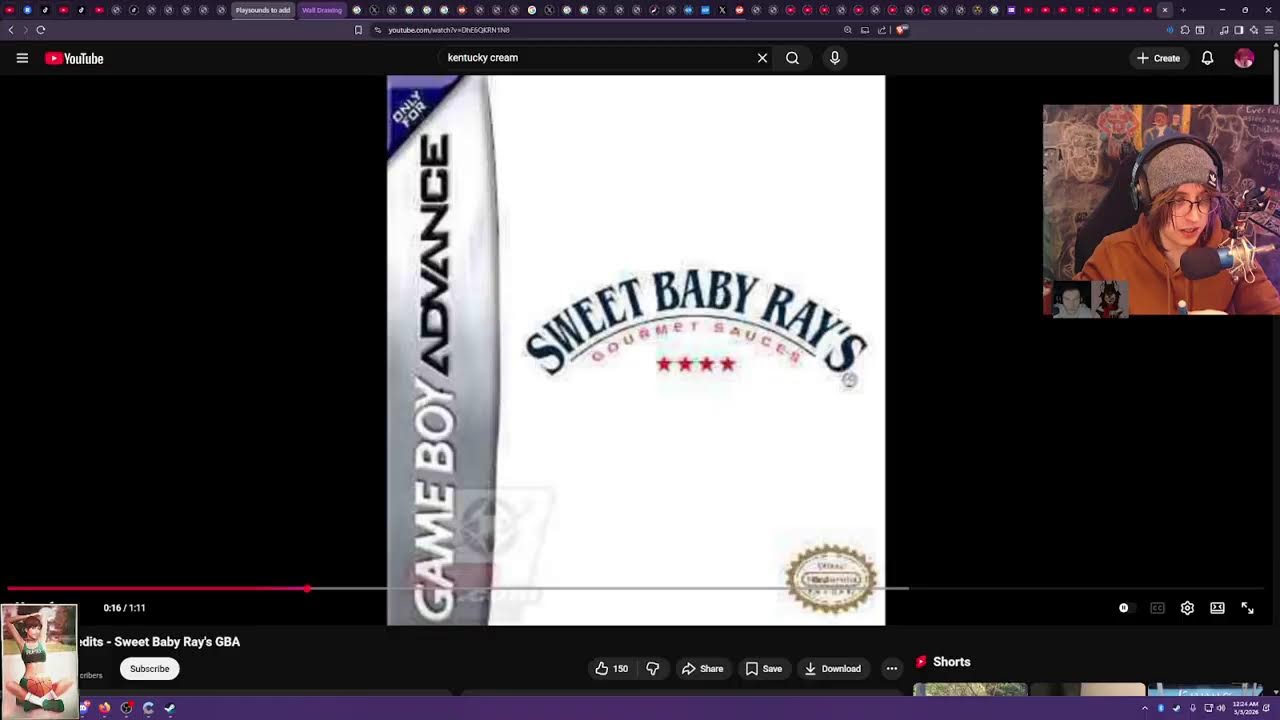This screenshot has width=1280, height=720.
Task: Open player settings gear
Action: pos(1187,608)
